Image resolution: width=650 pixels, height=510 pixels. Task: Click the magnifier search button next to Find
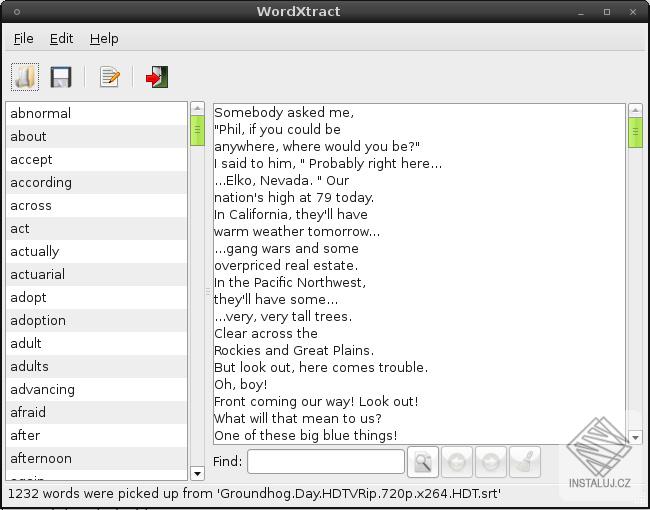pos(423,462)
